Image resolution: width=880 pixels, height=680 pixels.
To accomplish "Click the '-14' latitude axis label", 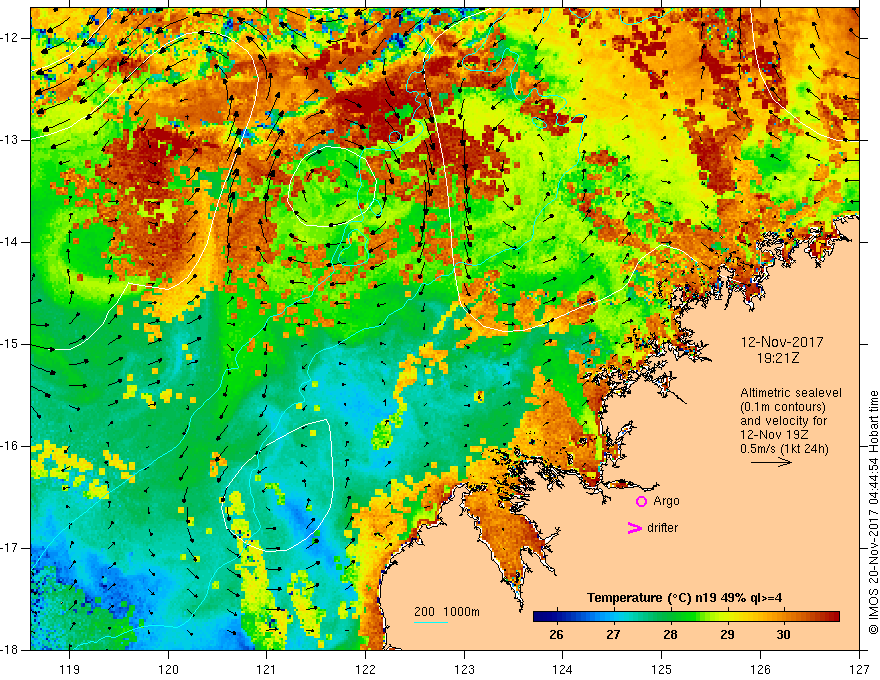I will 10,242.
